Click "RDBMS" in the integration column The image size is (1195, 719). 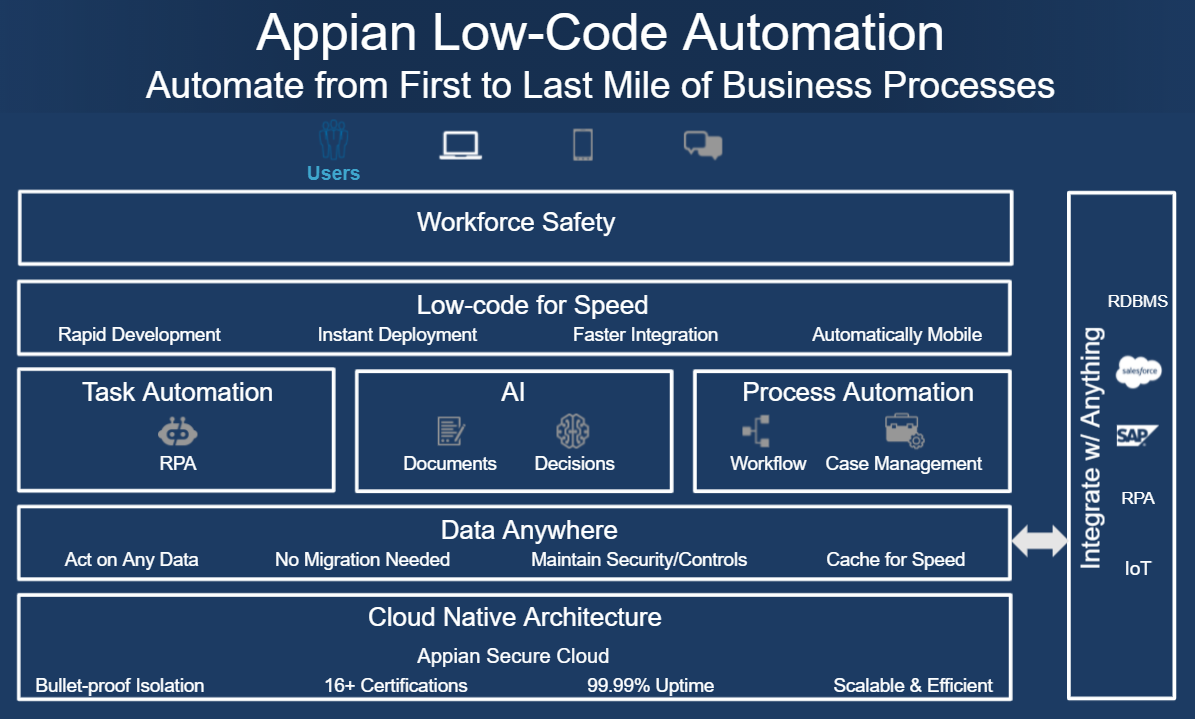point(1138,301)
